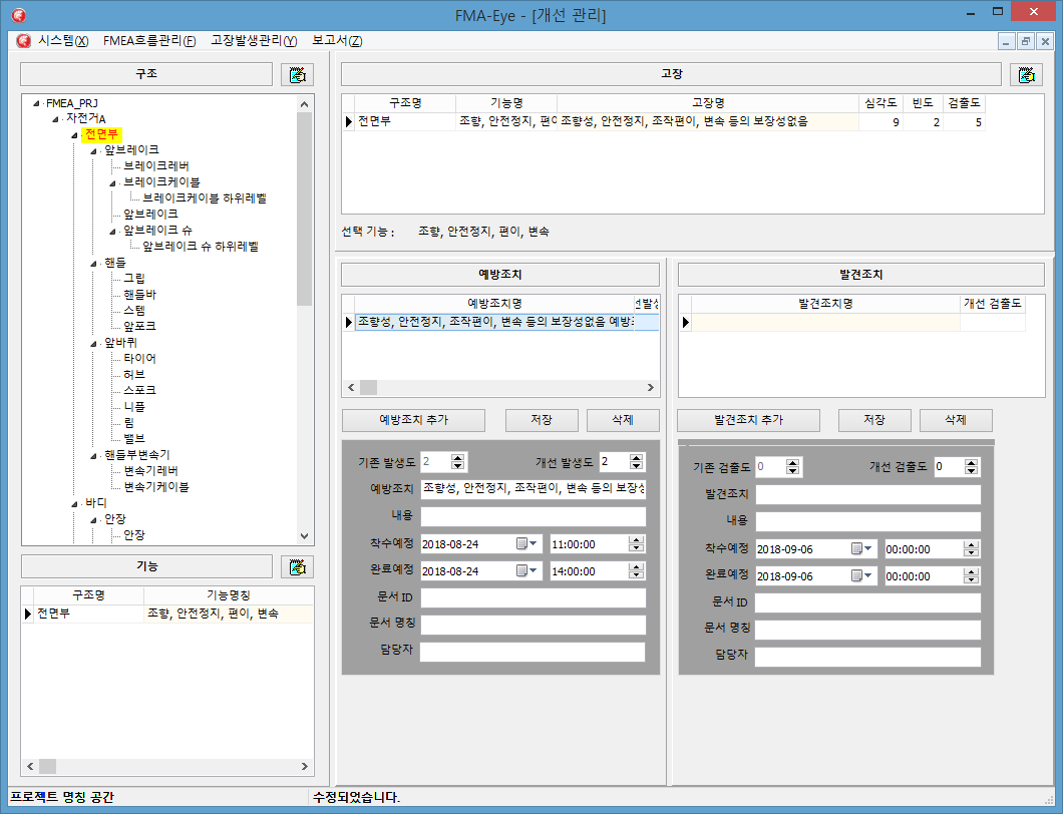Click the 발견조치 문서 명칭 input field
1063x814 pixels.
[x=868, y=630]
